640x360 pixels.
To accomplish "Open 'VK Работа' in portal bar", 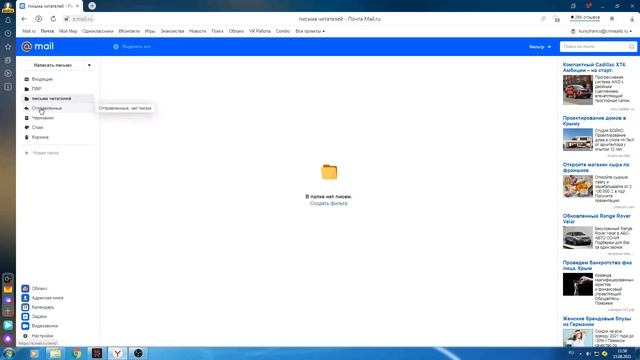I will coord(260,31).
